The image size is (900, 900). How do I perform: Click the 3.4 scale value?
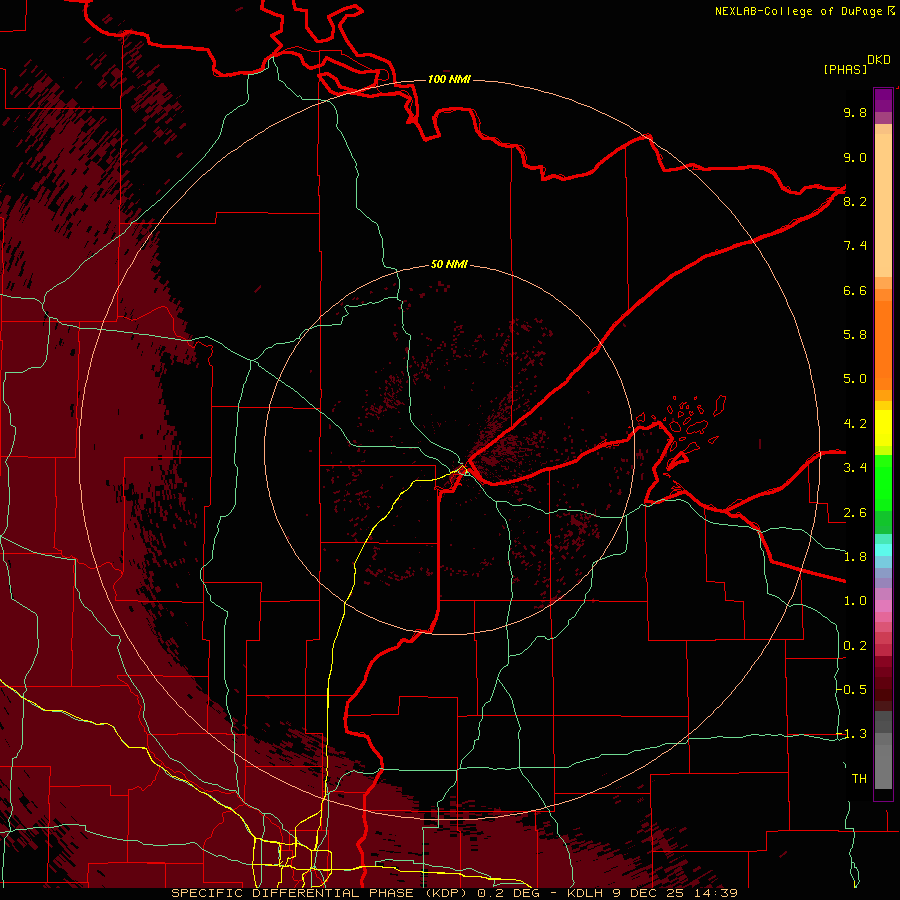(855, 468)
